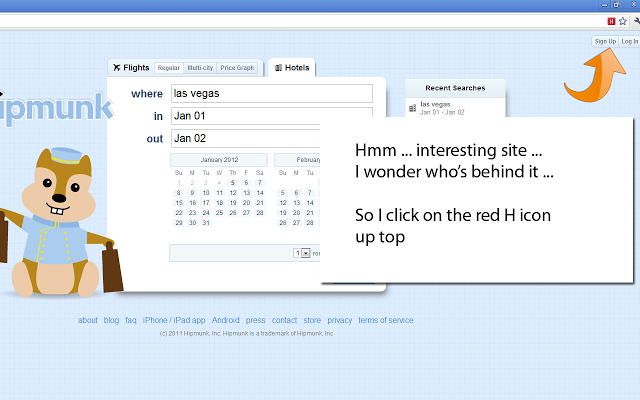
Task: Select January 31 in calendar
Action: (x=206, y=223)
